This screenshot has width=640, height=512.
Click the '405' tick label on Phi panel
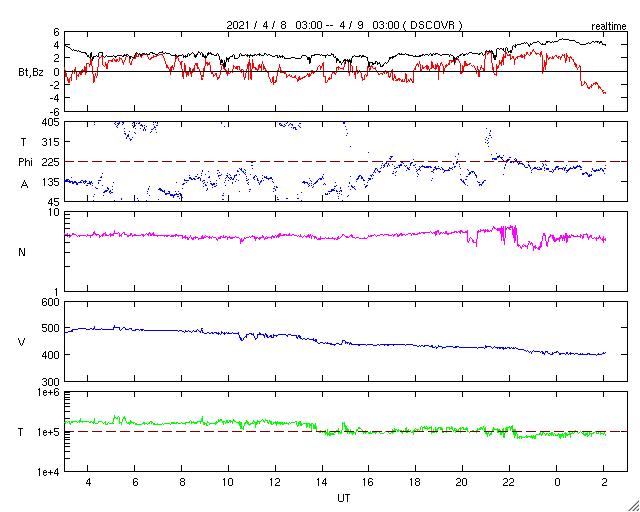click(x=51, y=122)
